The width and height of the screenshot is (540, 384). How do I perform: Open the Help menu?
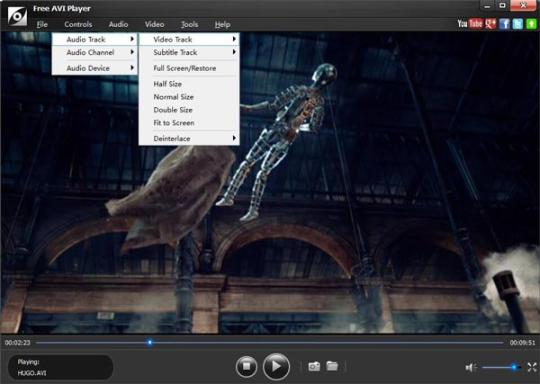tap(222, 24)
